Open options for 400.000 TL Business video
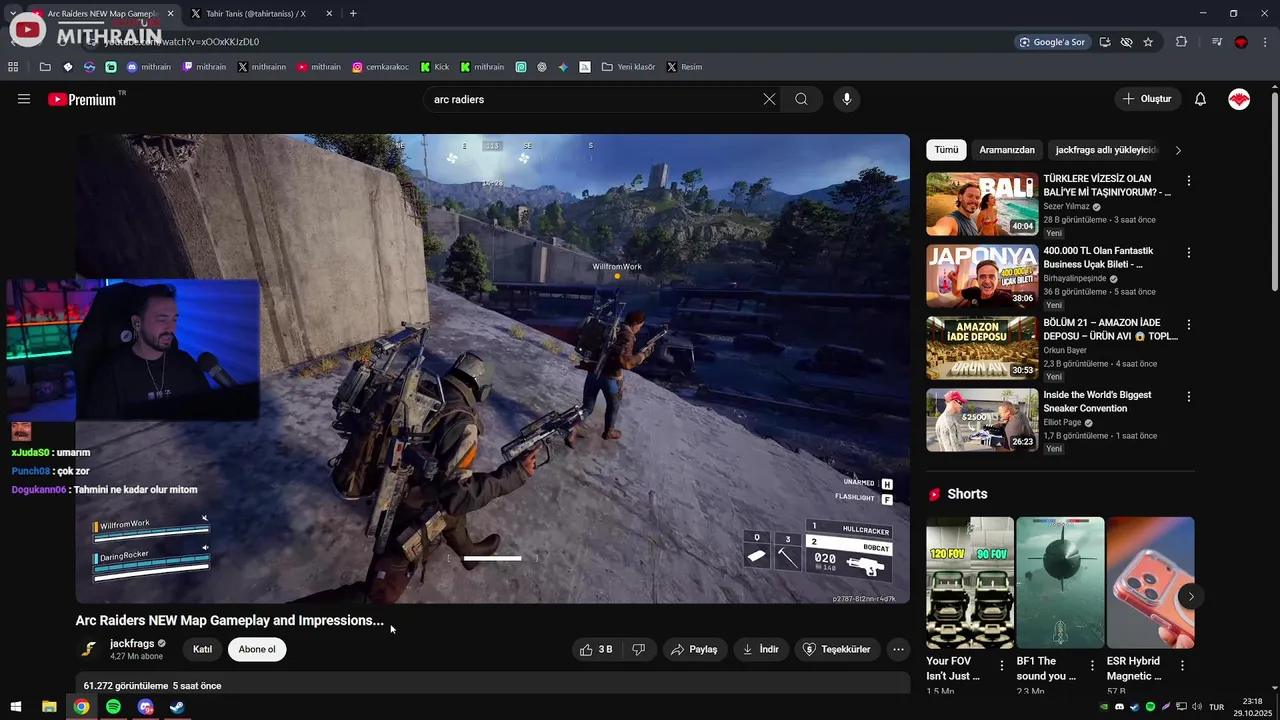The width and height of the screenshot is (1280, 720). [1189, 253]
